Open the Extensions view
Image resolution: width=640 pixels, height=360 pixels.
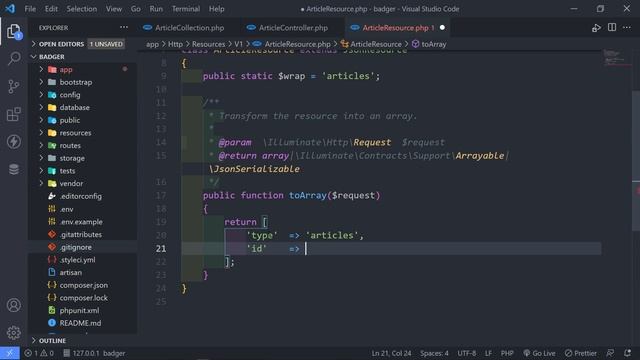[x=14, y=114]
